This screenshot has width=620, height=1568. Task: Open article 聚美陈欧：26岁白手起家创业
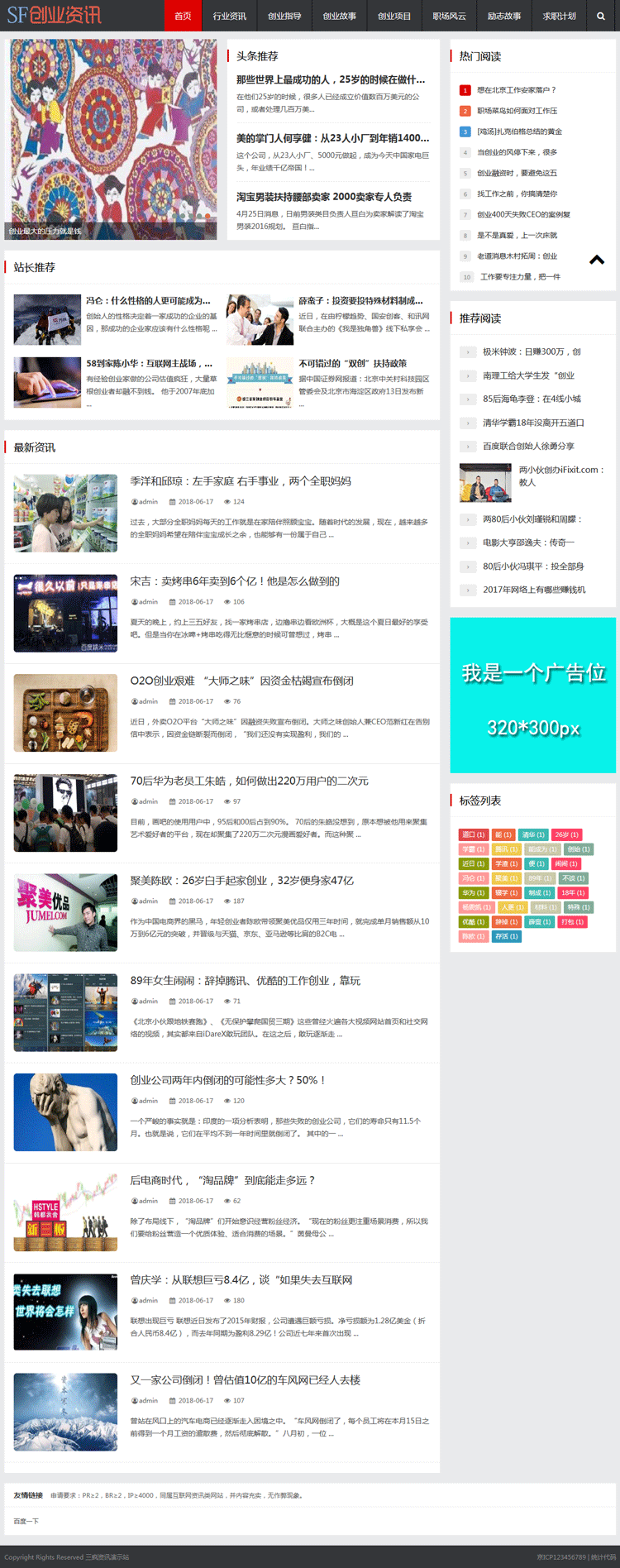pyautogui.click(x=241, y=881)
